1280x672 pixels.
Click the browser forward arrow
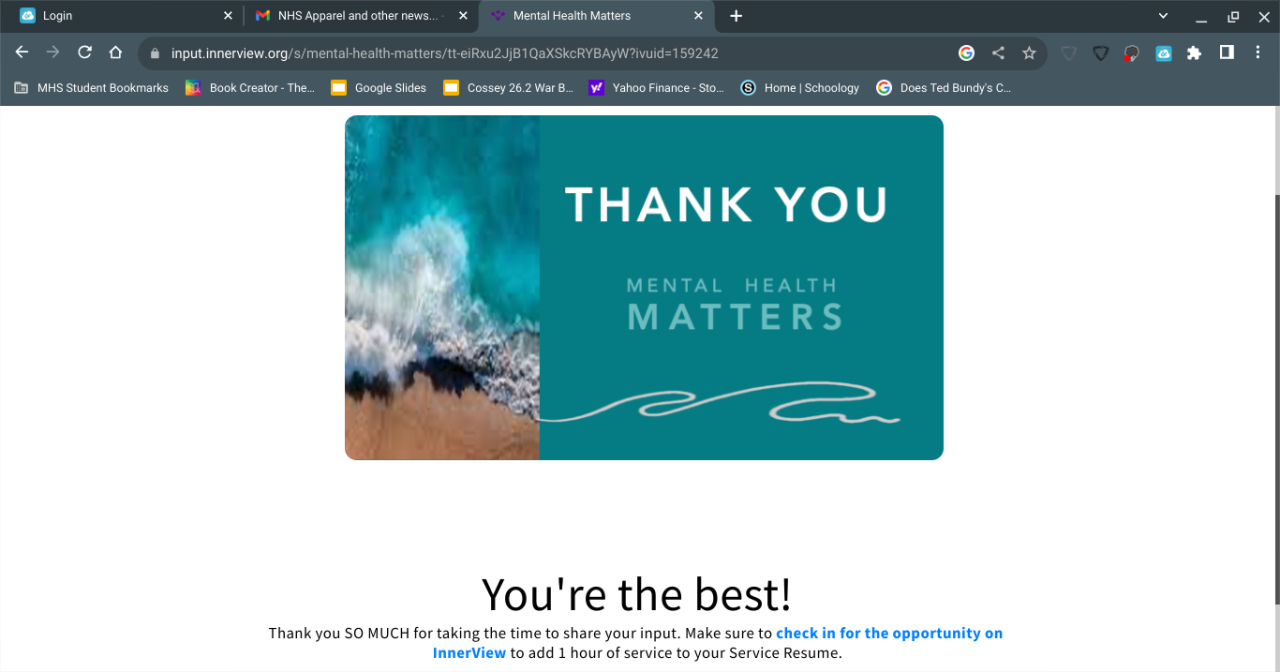(53, 53)
